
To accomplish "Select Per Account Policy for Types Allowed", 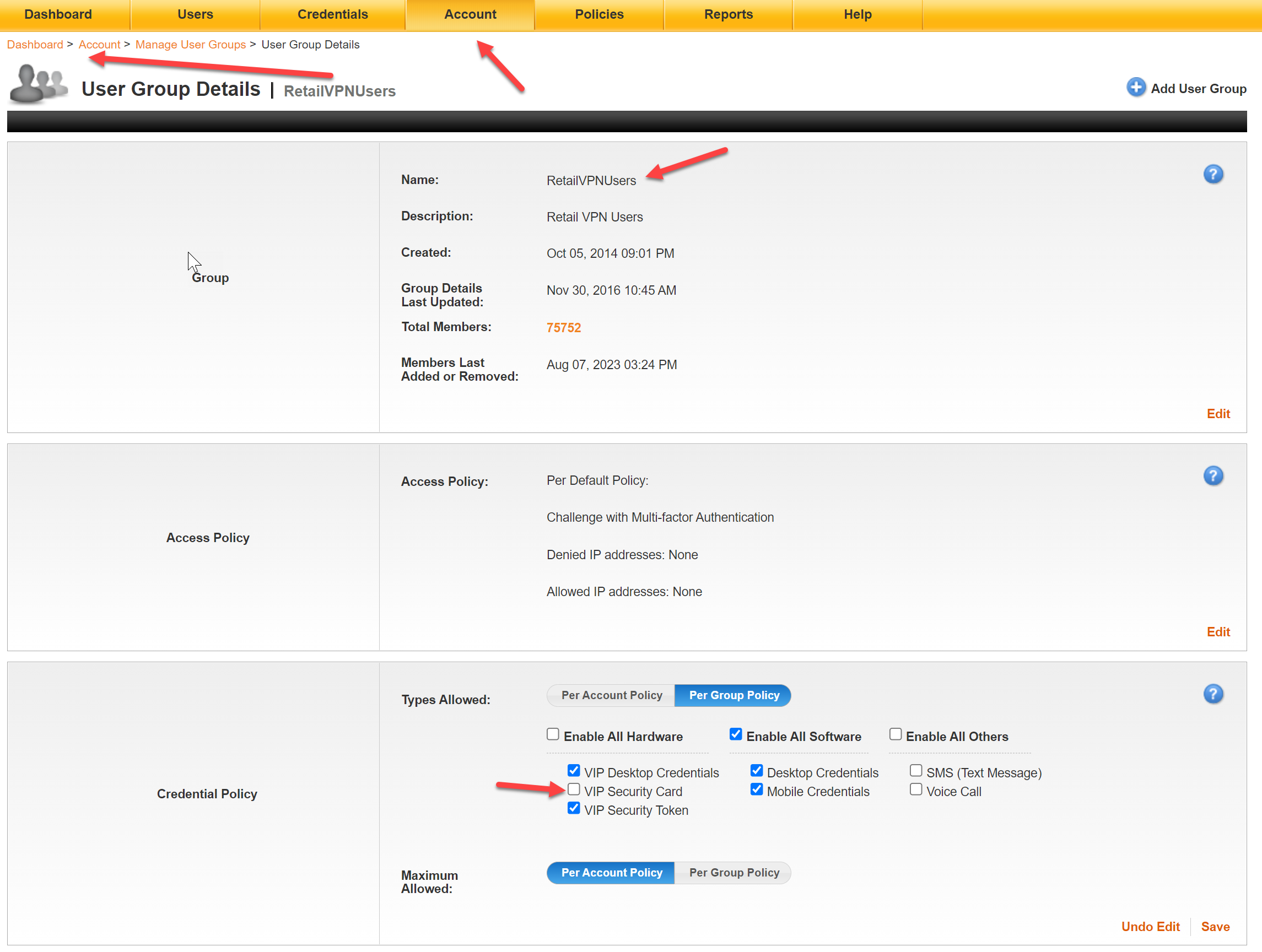I will pos(611,695).
